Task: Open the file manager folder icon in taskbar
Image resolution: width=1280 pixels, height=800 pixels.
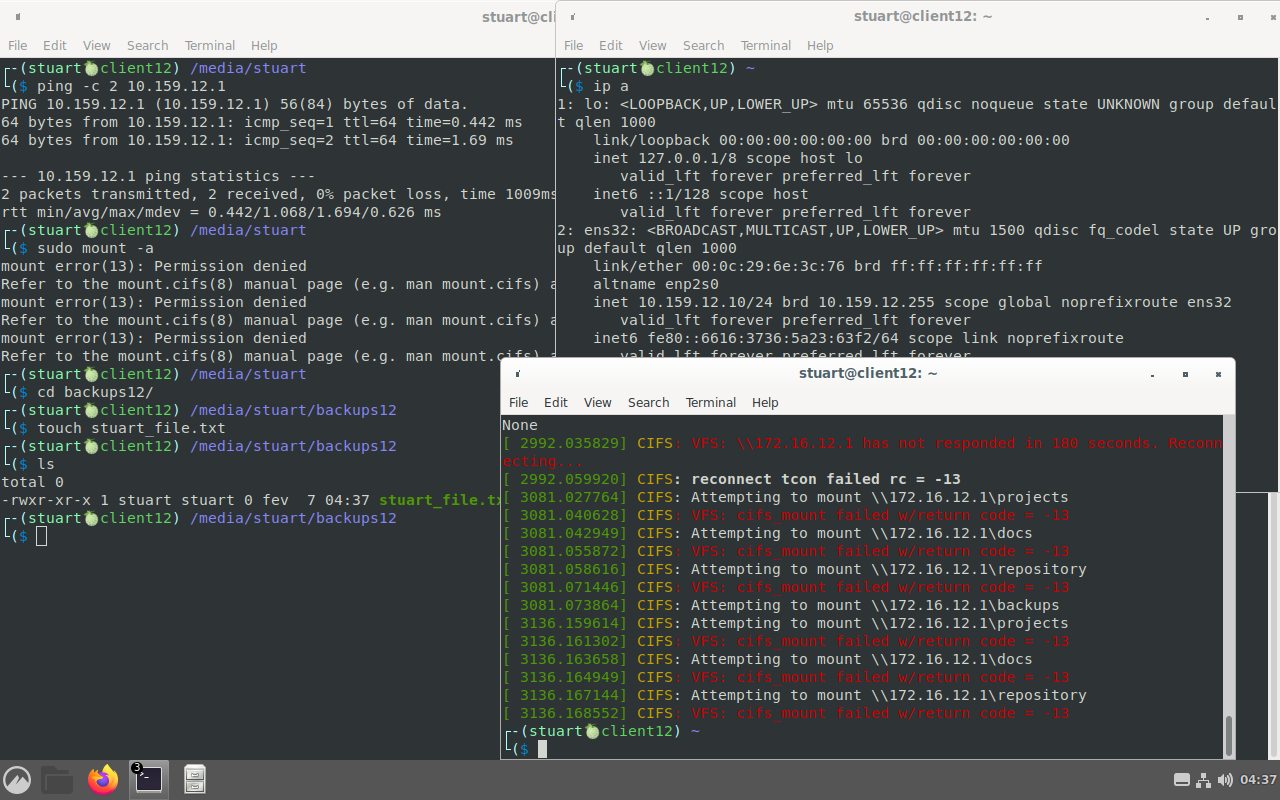Action: (57, 779)
